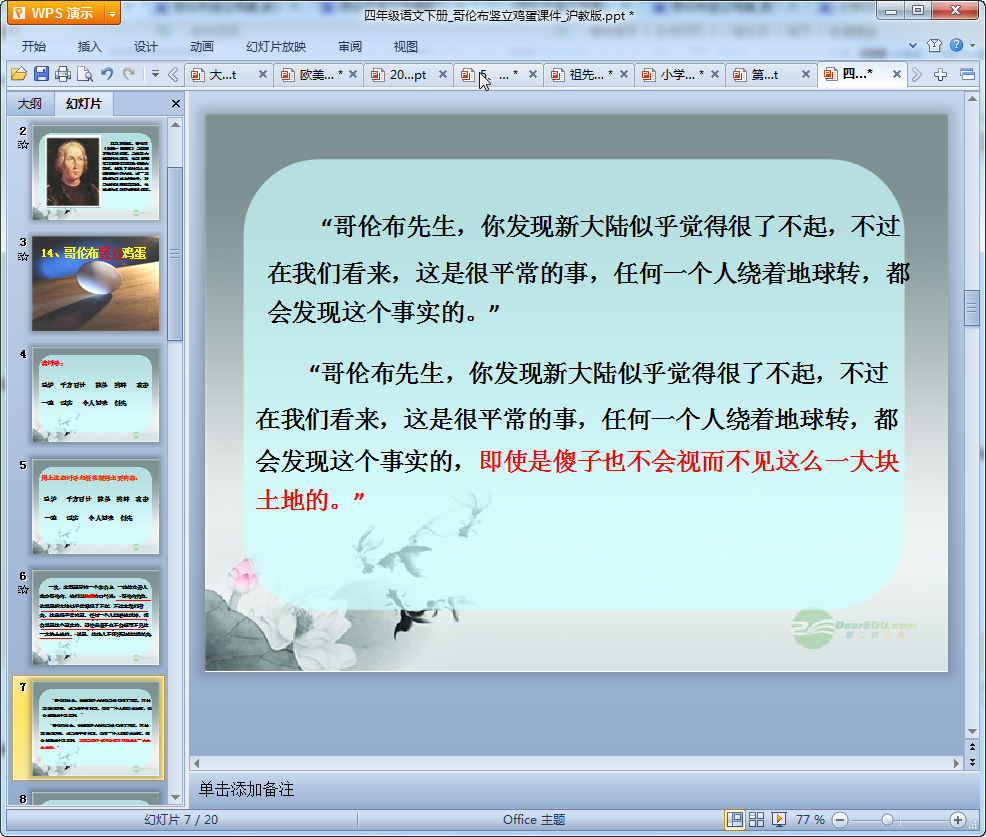This screenshot has width=986, height=837.
Task: Select slide 3 thumbnail with egg image
Action: tap(96, 284)
